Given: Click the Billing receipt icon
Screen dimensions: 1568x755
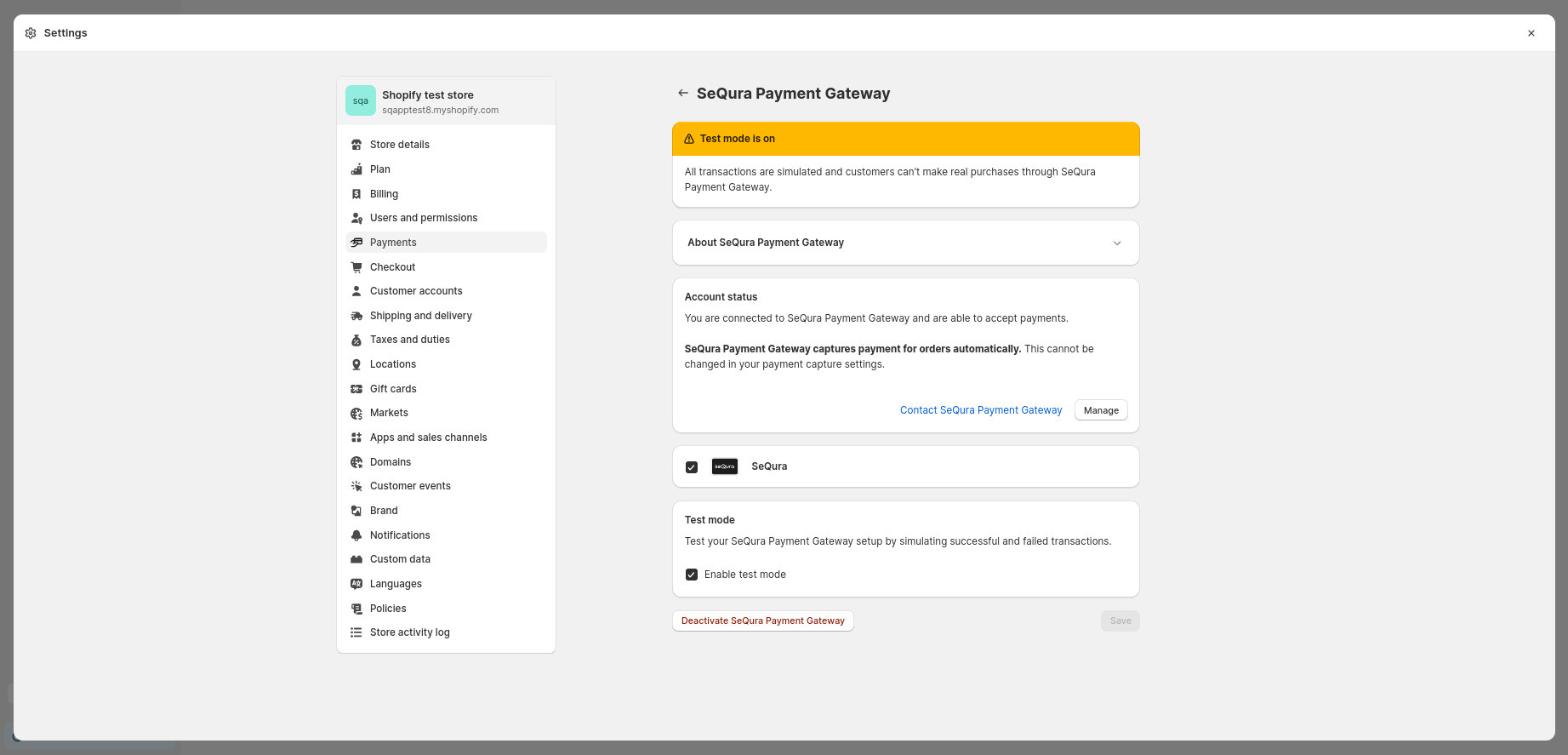Looking at the screenshot, I should 356,194.
